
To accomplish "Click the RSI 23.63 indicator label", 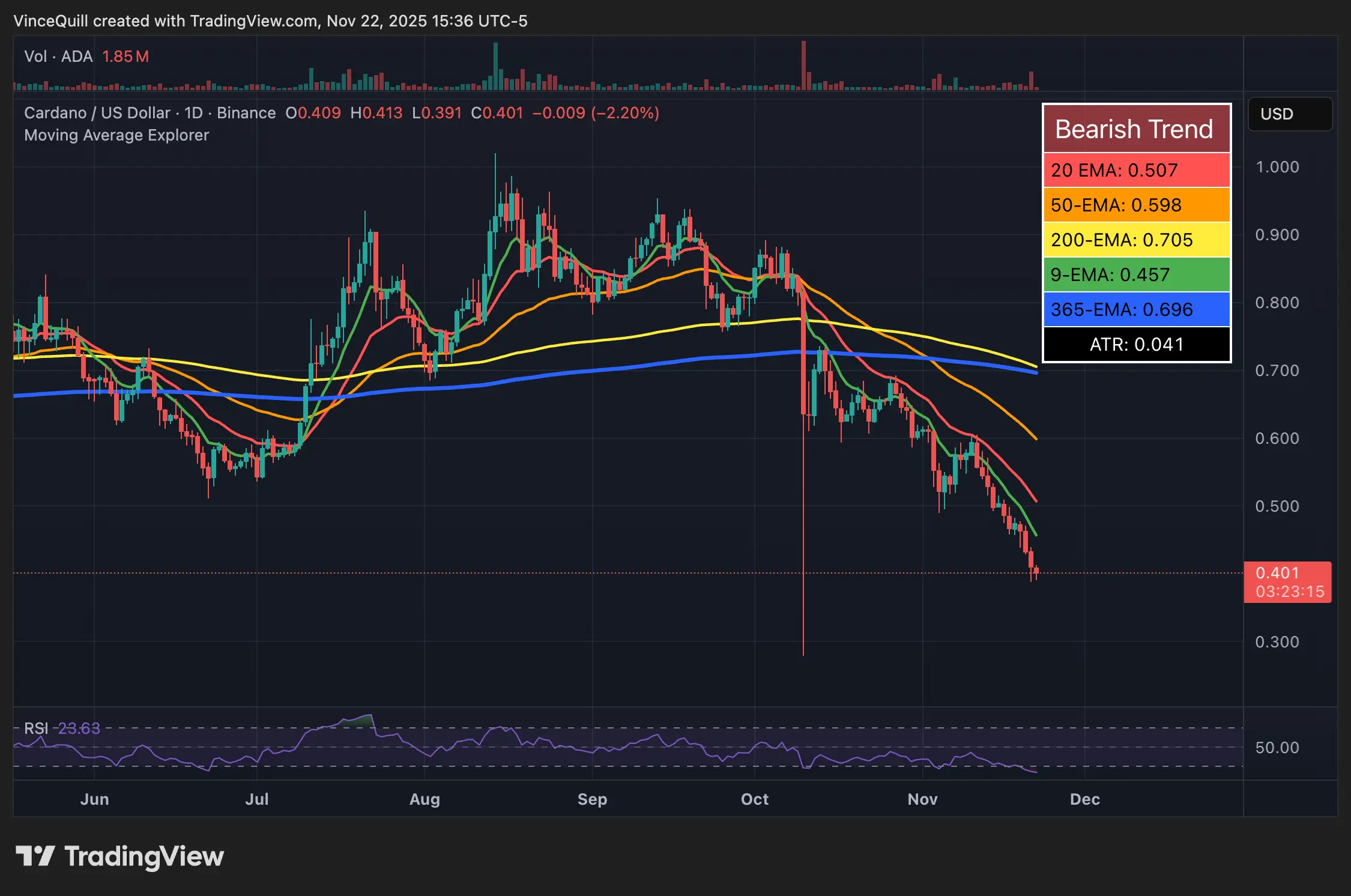I will (x=62, y=728).
